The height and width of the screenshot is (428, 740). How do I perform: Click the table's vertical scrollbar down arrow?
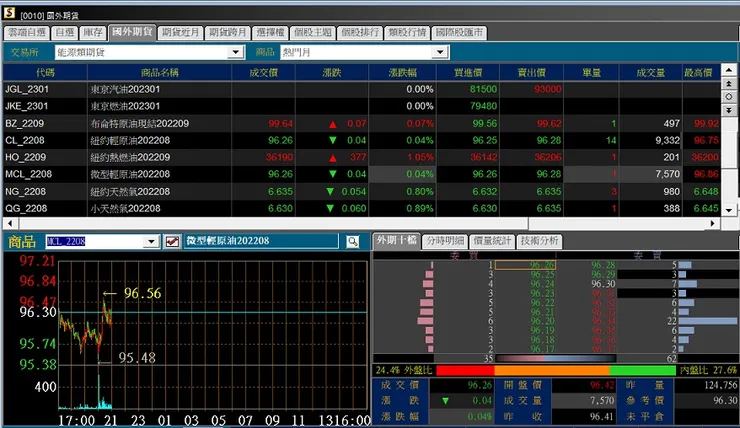[x=729, y=210]
